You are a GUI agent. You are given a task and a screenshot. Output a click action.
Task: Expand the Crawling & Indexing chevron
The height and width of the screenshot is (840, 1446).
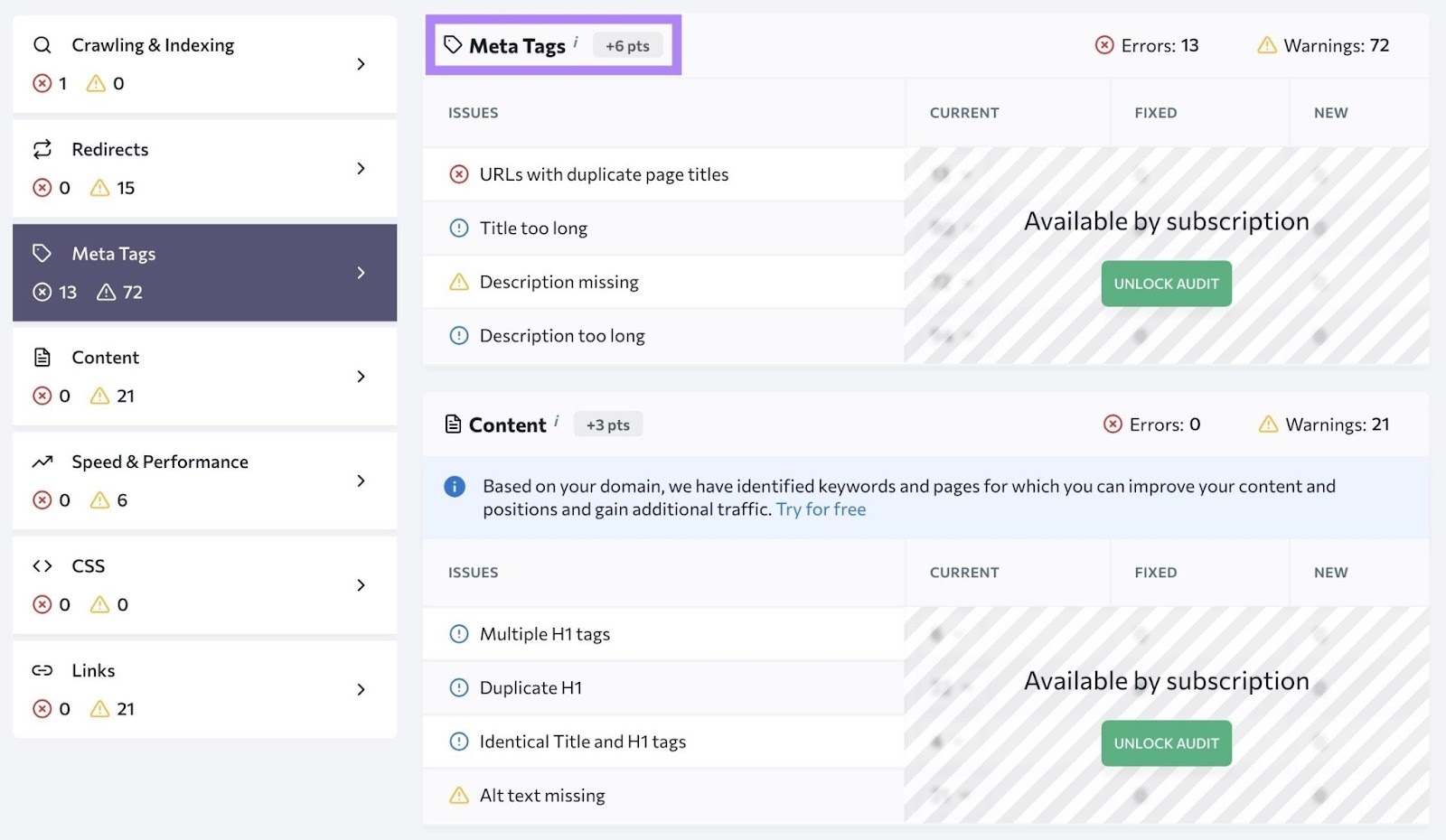tap(361, 64)
